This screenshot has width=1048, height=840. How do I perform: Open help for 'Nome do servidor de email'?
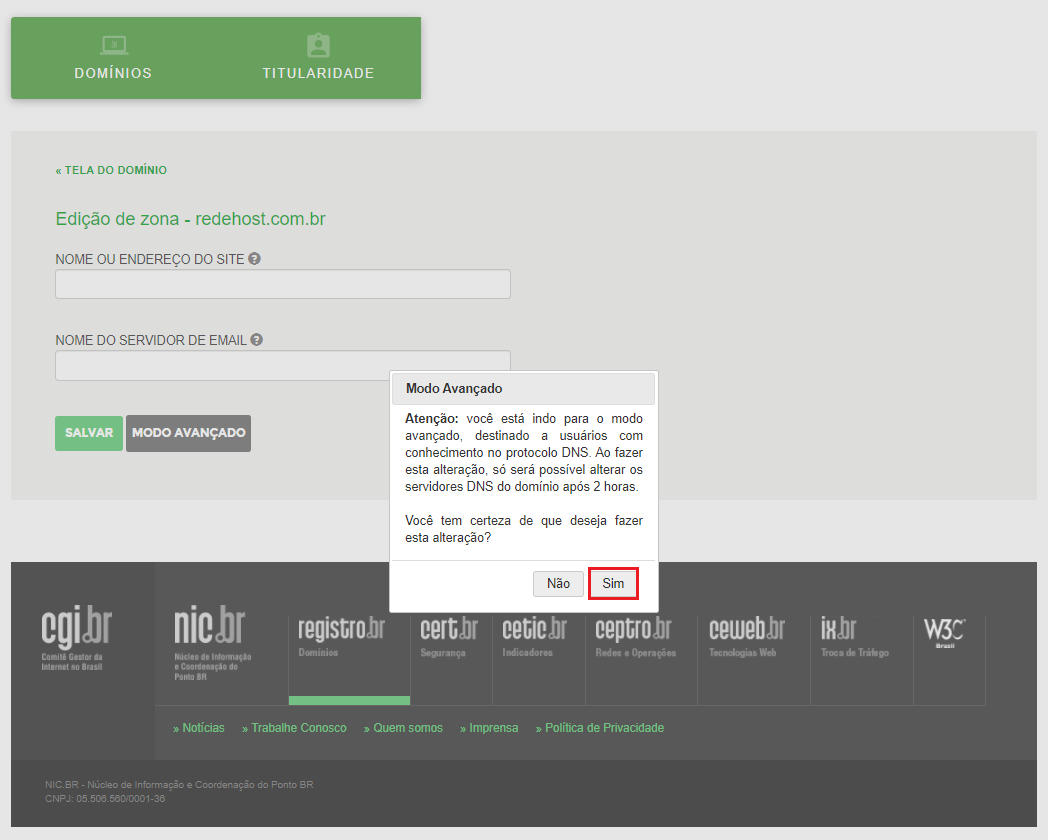tap(257, 339)
